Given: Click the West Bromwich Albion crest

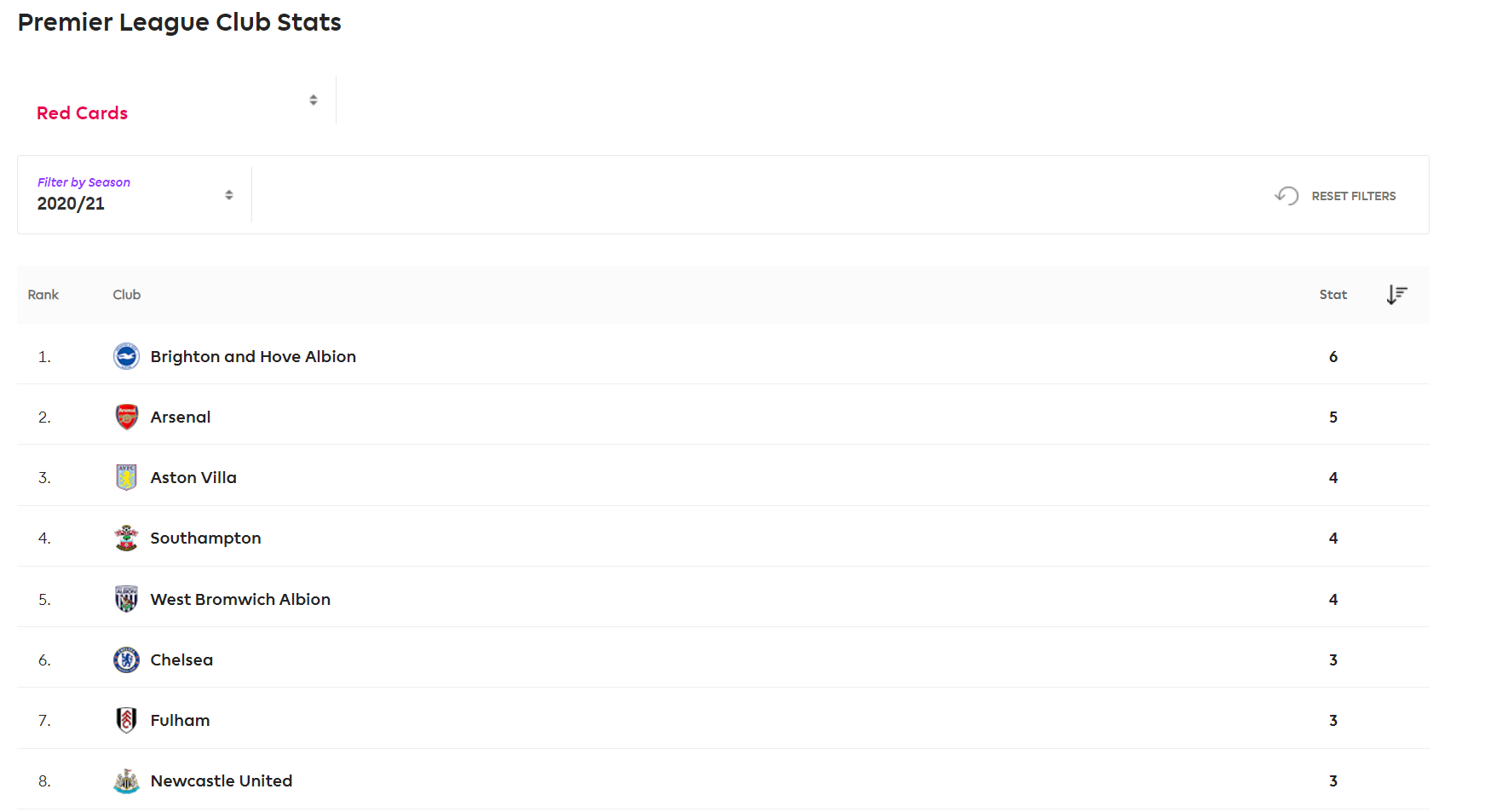Looking at the screenshot, I should point(126,599).
